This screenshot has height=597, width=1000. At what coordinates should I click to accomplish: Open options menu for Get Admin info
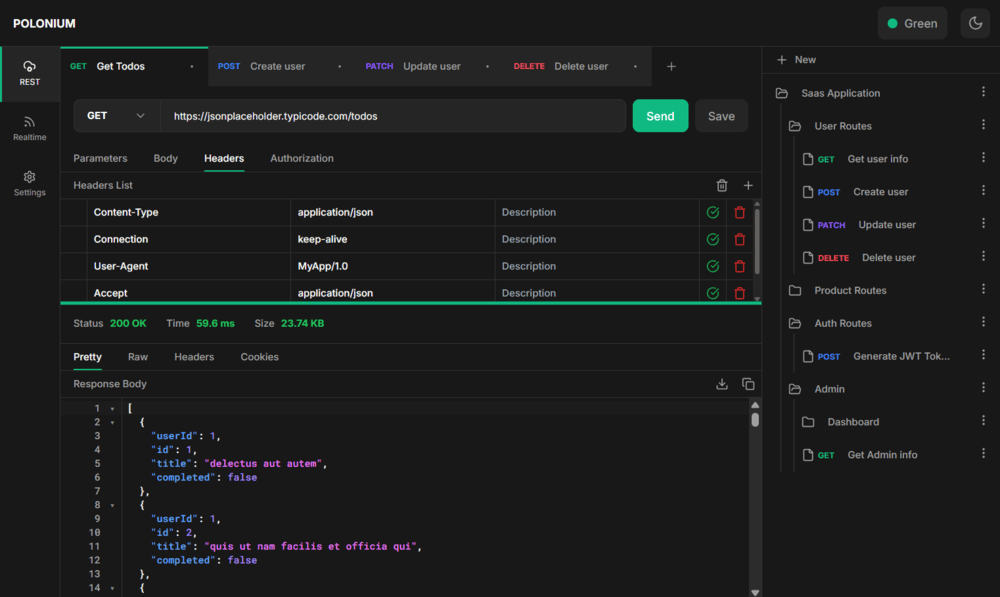(983, 453)
